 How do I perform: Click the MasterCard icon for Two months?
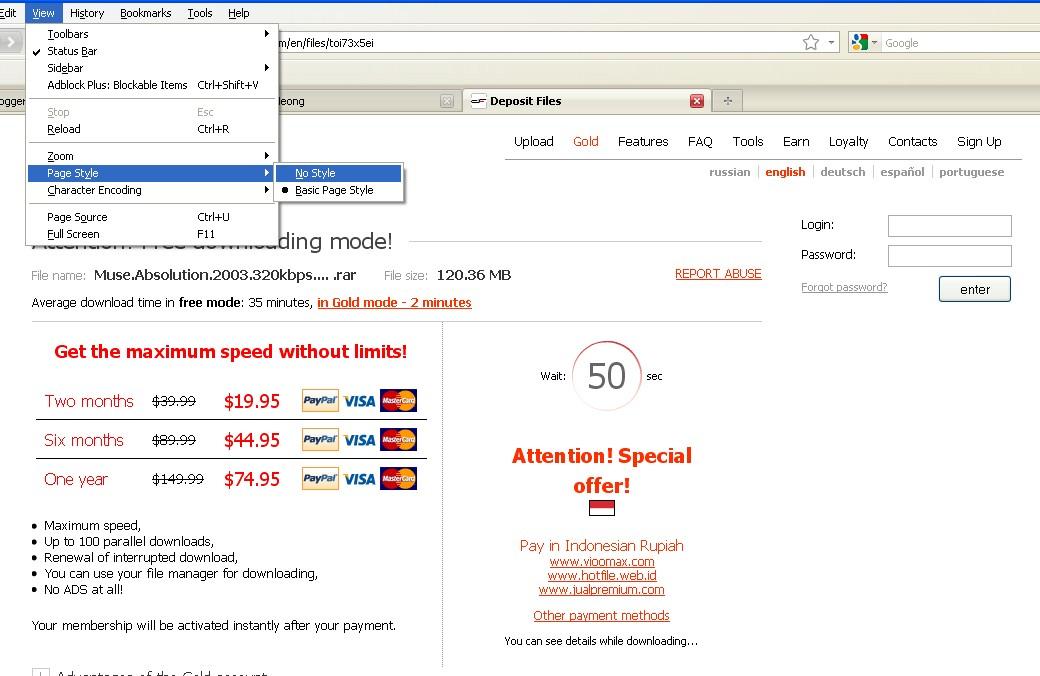[399, 401]
